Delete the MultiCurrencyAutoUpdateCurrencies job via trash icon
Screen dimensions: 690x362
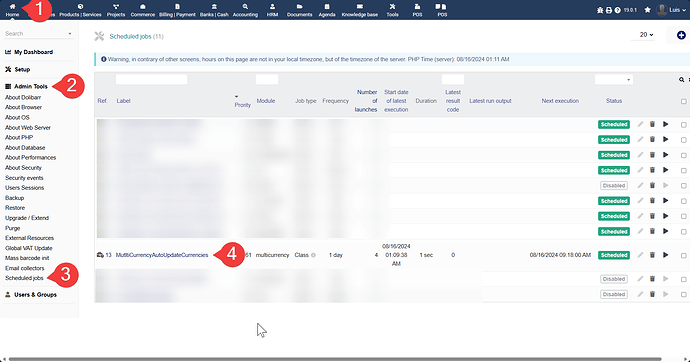coord(653,255)
